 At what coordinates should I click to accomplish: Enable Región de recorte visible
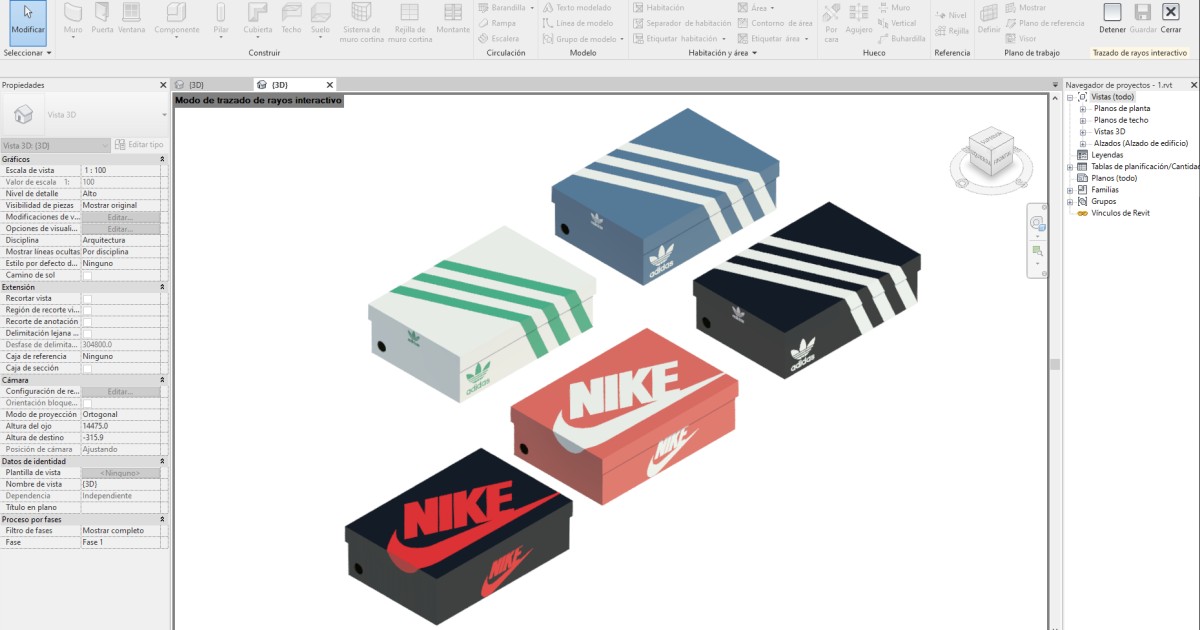click(x=87, y=310)
